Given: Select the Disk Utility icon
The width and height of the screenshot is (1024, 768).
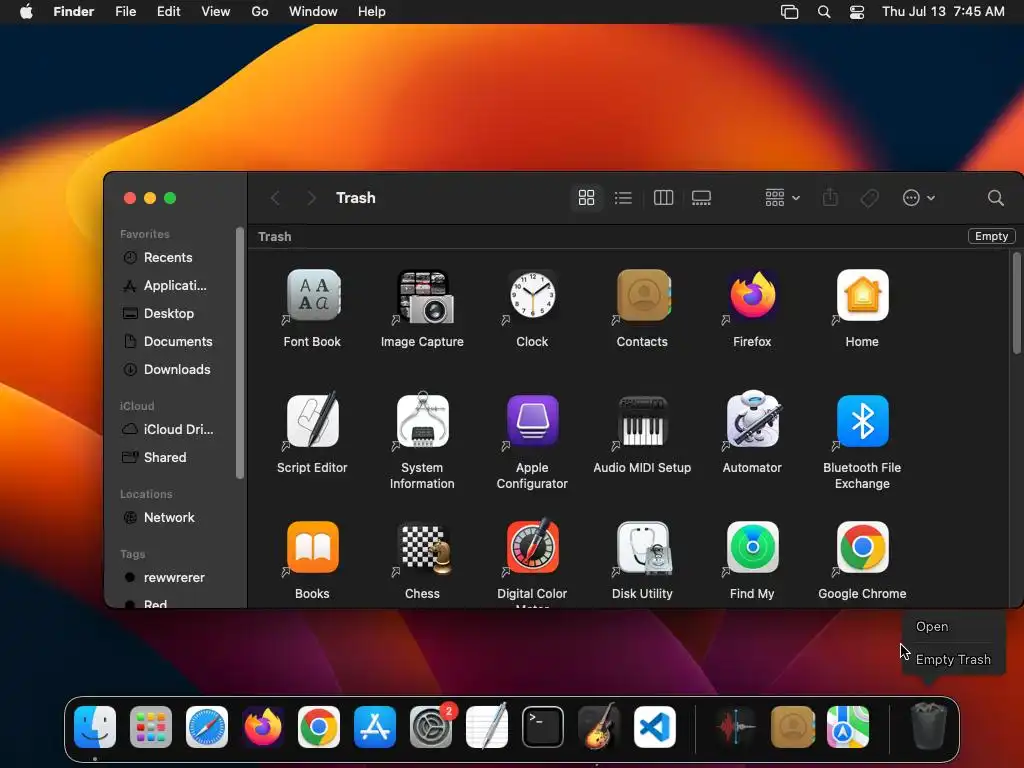Looking at the screenshot, I should (643, 547).
